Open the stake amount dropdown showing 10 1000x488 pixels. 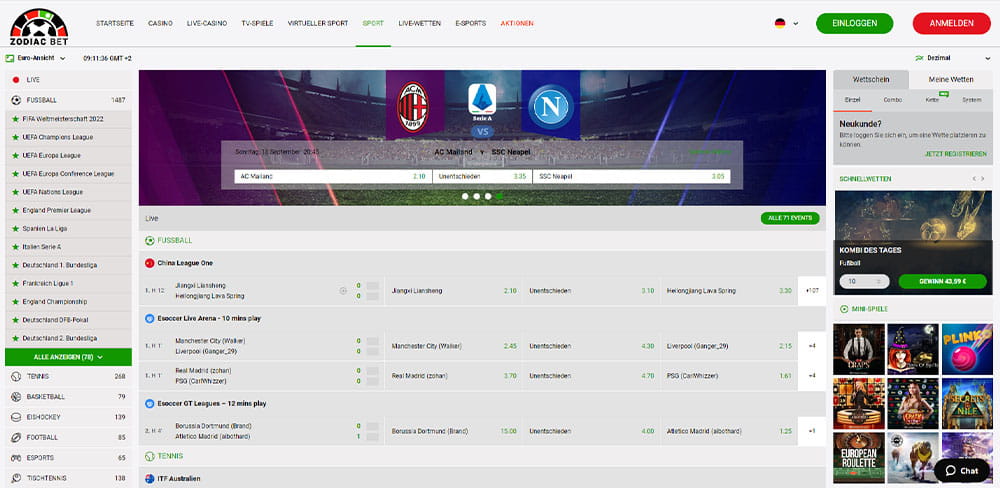pyautogui.click(x=864, y=281)
